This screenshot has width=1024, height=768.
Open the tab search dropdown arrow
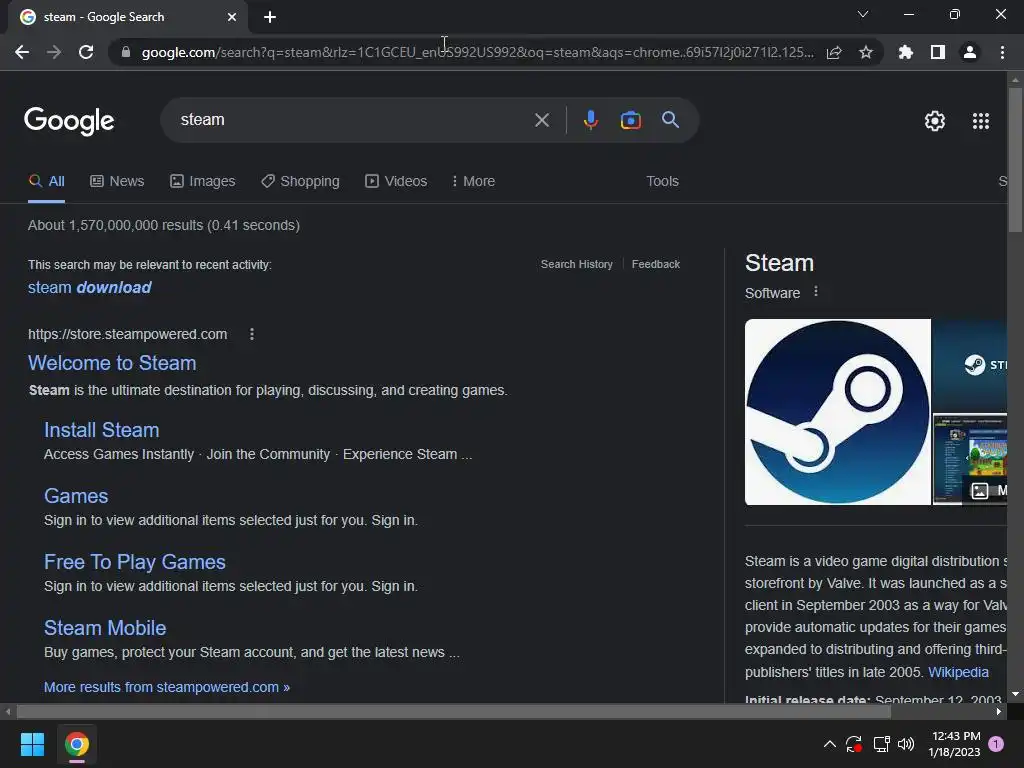[863, 14]
